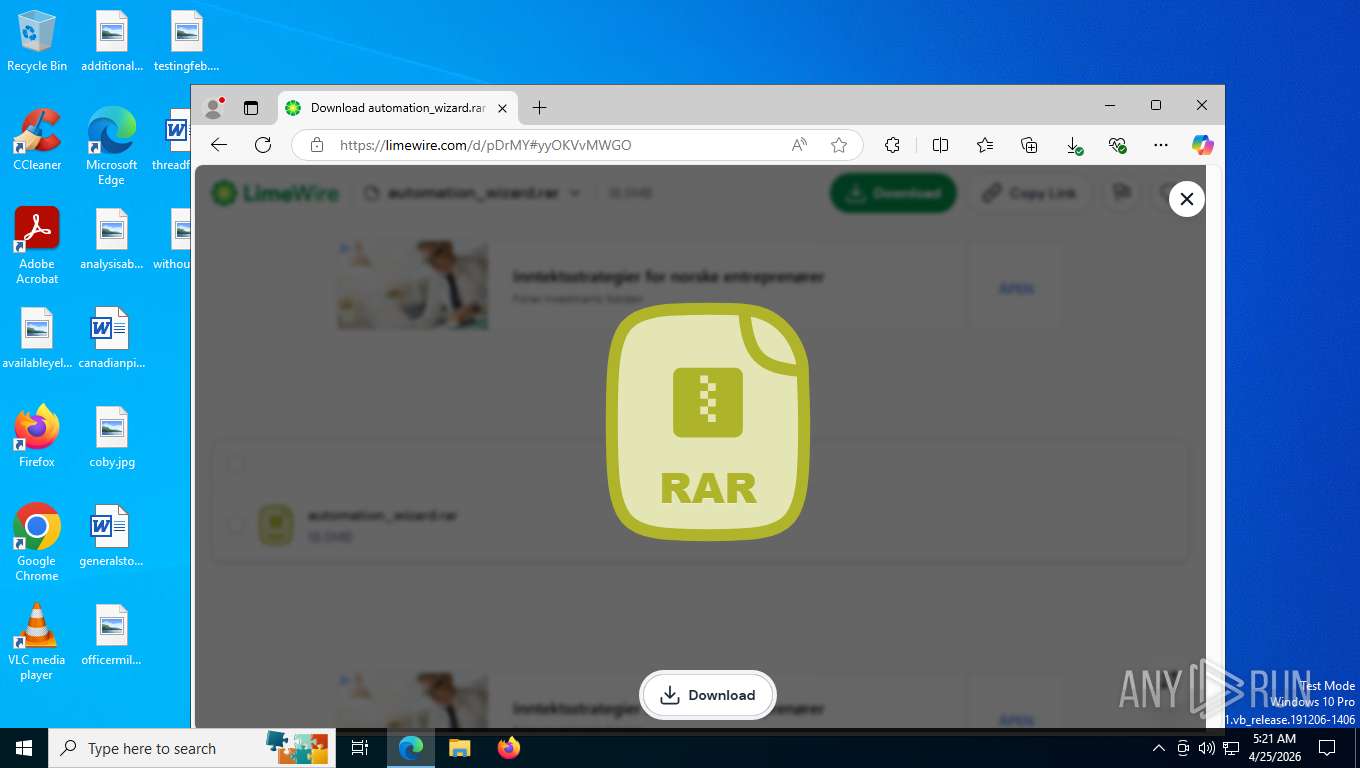Show hidden system tray icons

click(x=1159, y=748)
